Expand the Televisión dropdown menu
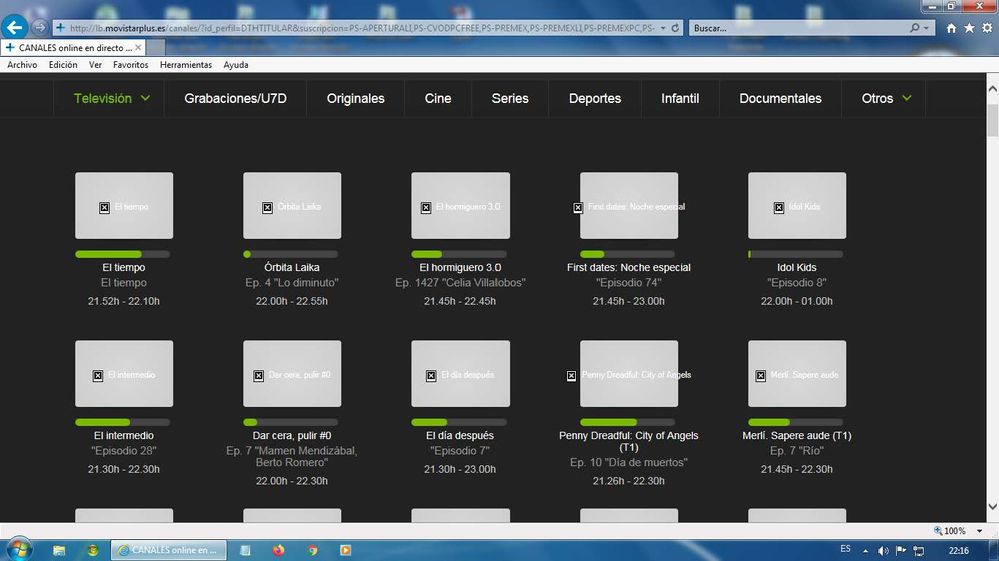The width and height of the screenshot is (999, 561). tap(112, 98)
